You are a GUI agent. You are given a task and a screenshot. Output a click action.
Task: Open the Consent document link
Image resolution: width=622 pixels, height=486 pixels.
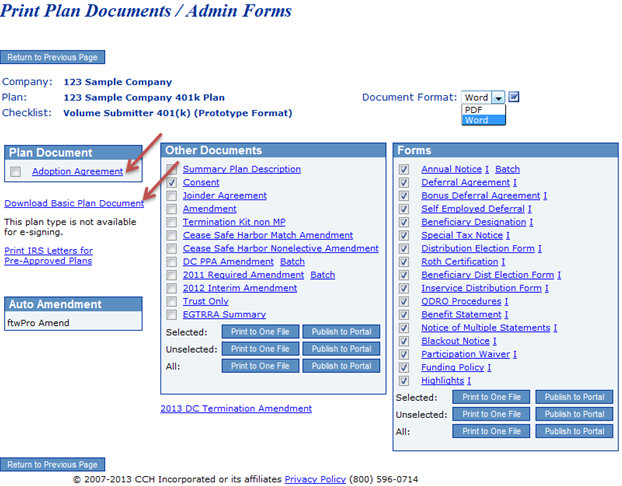click(201, 182)
